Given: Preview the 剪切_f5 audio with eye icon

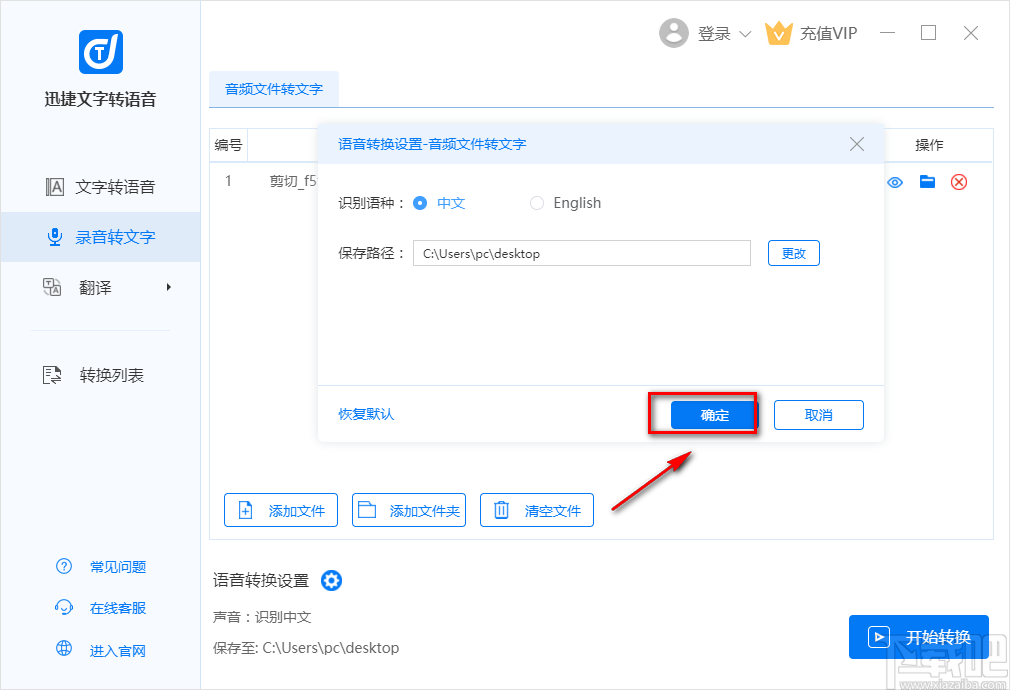Looking at the screenshot, I should [x=894, y=182].
